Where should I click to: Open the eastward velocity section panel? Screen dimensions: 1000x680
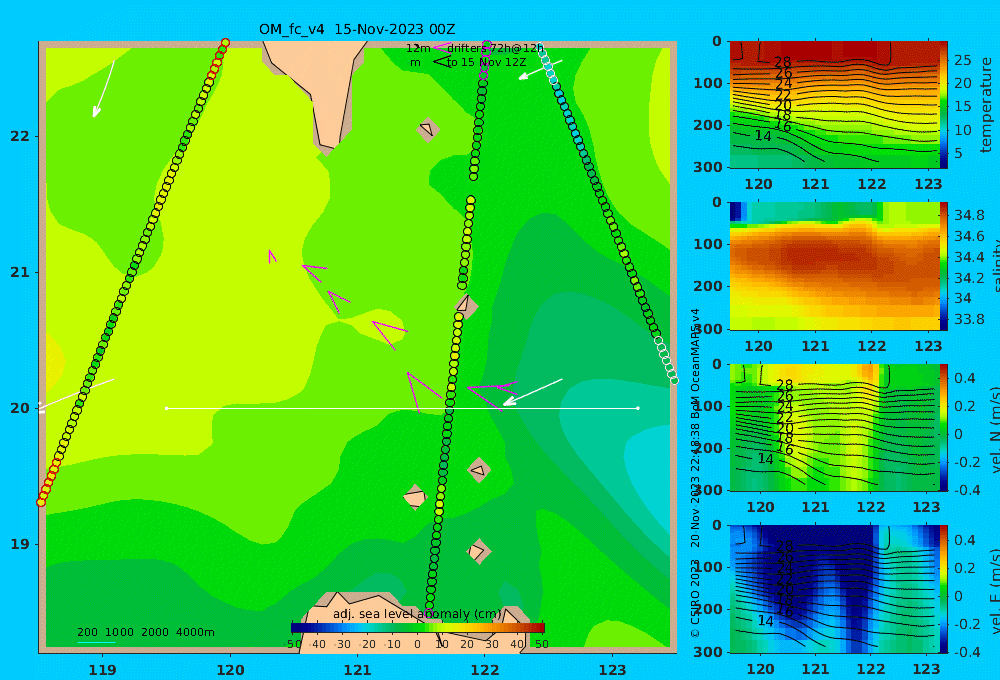coord(834,589)
